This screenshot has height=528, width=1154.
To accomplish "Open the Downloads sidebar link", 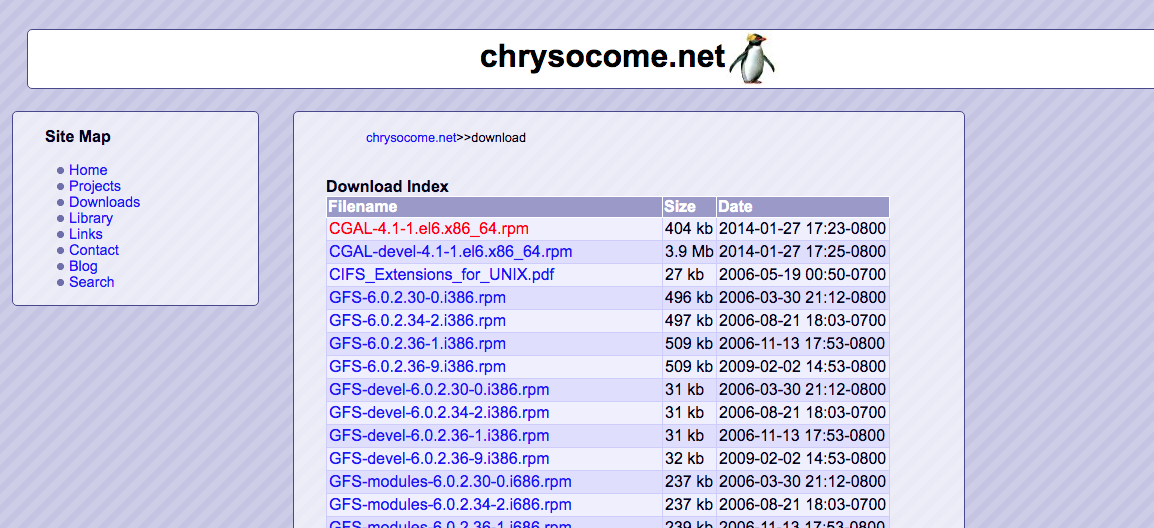I will (x=105, y=202).
